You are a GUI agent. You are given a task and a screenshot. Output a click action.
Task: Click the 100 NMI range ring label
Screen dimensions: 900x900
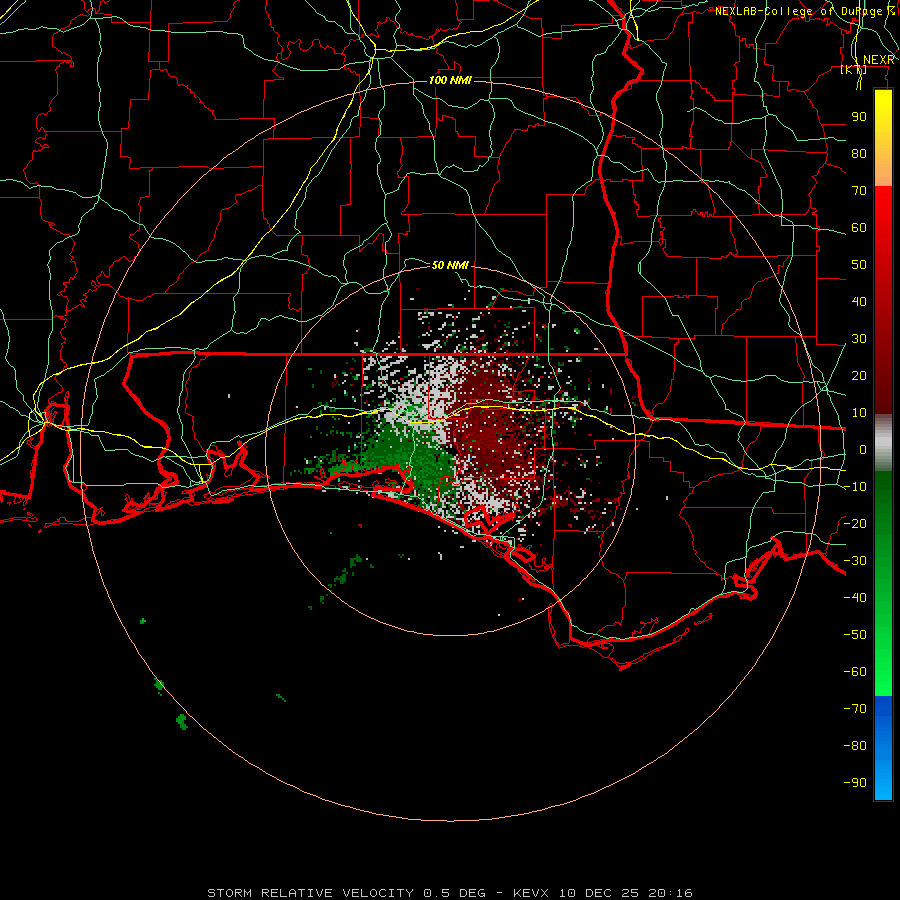[450, 80]
